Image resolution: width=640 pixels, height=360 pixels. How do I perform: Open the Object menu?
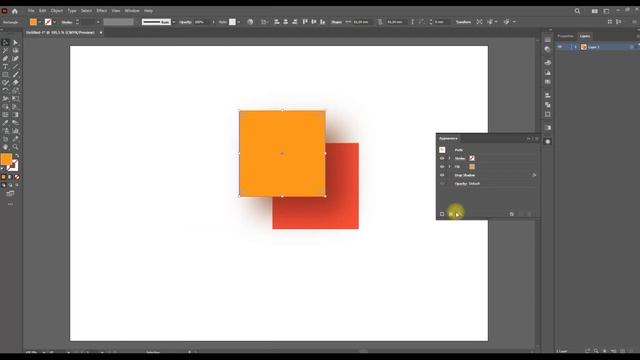click(57, 11)
